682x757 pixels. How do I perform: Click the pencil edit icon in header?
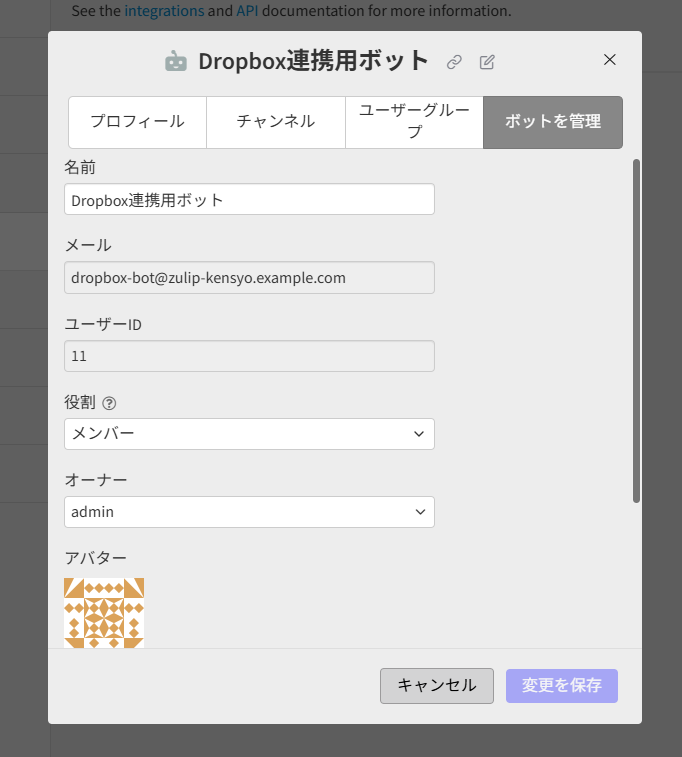coord(487,62)
